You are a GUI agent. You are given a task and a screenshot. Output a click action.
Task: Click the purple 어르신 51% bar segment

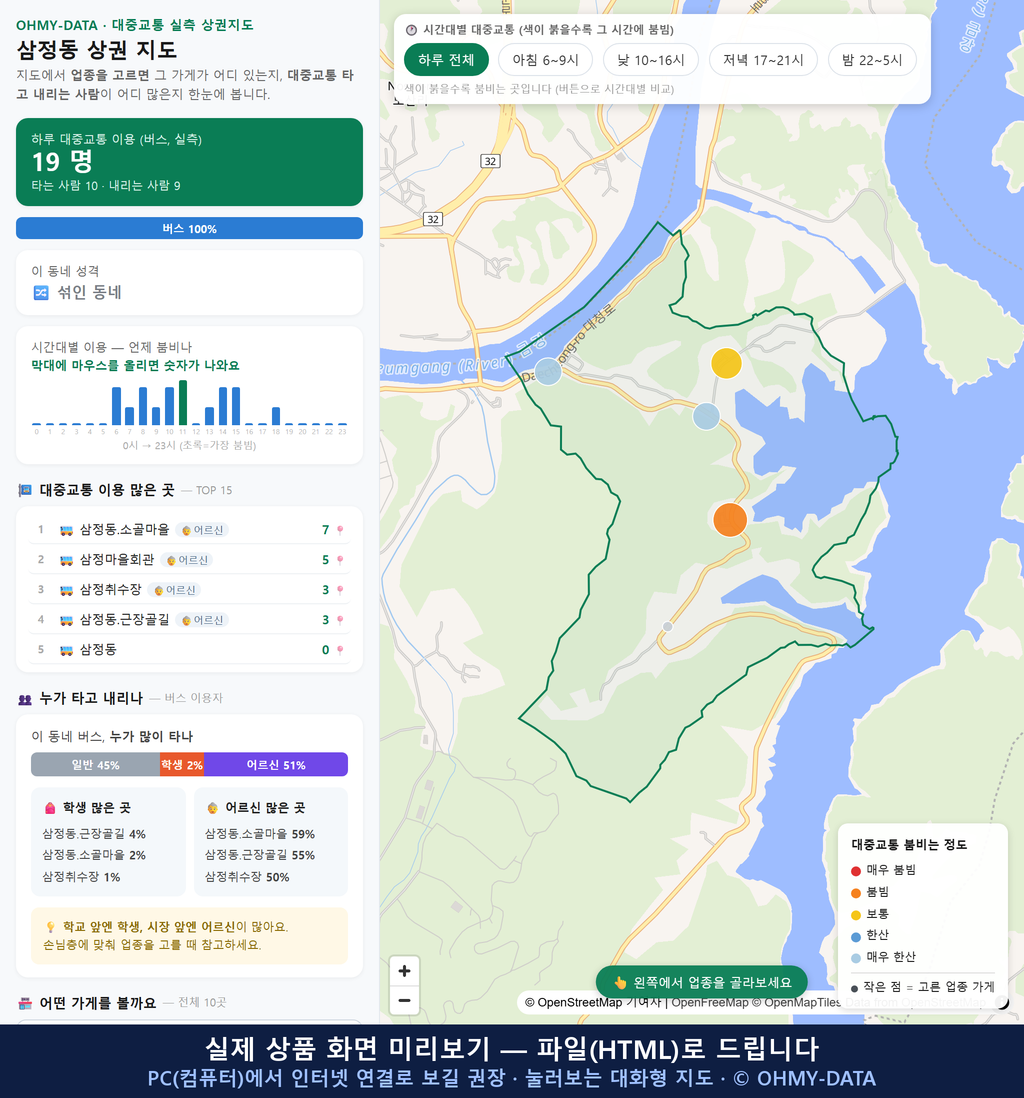pos(276,765)
